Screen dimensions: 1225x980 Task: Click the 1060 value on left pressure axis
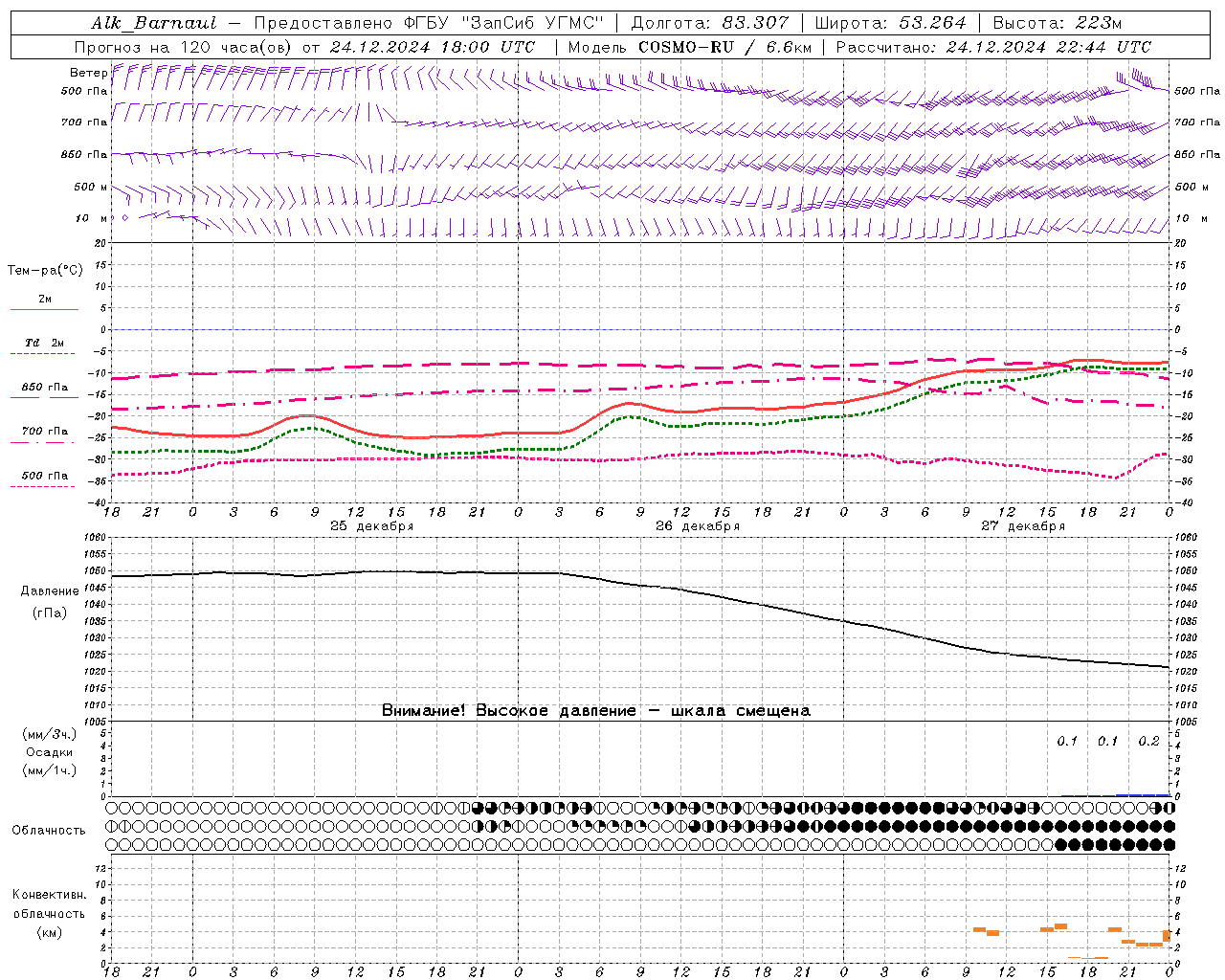96,537
